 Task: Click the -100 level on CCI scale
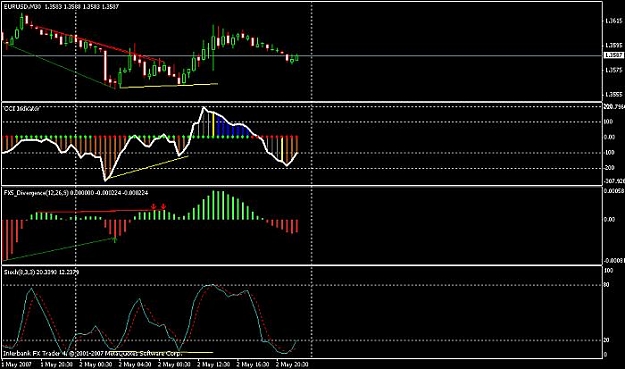pyautogui.click(x=610, y=153)
